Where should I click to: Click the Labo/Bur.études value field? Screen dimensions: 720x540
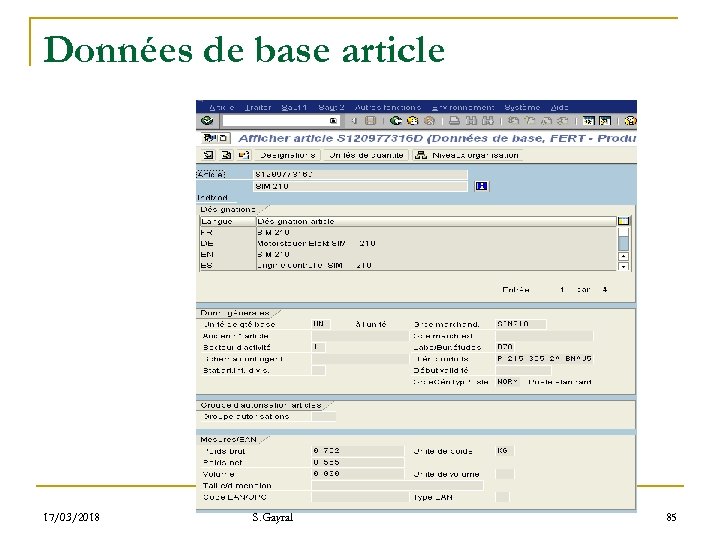(x=505, y=347)
